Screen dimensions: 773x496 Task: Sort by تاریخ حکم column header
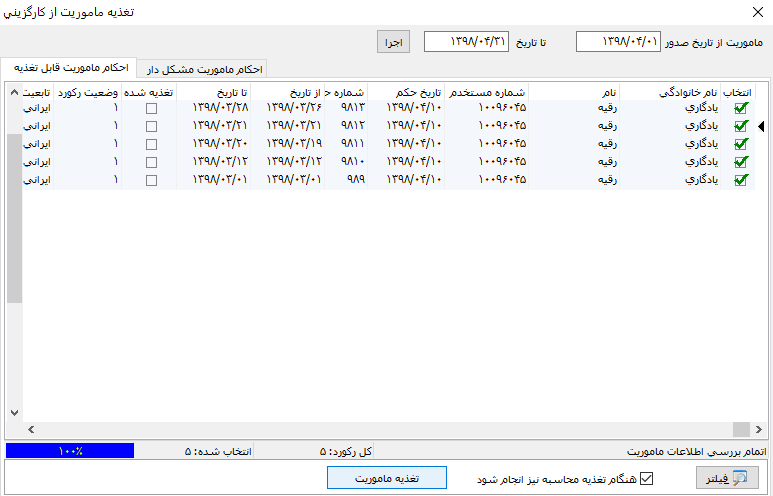(x=406, y=92)
